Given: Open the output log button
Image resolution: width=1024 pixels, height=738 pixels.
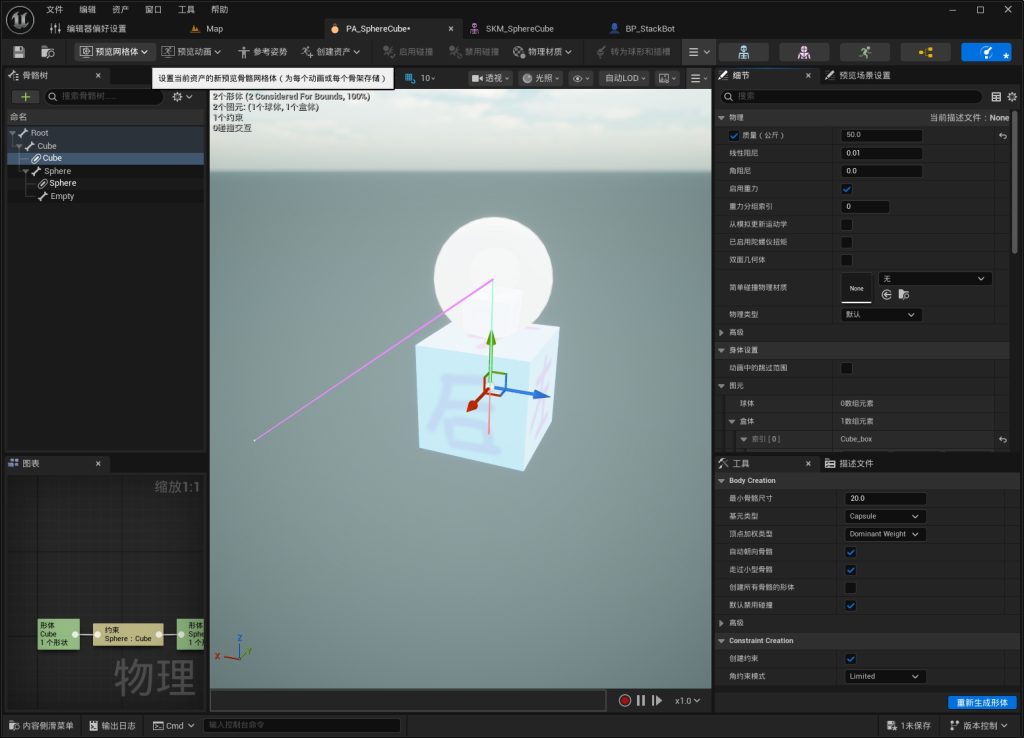Looking at the screenshot, I should point(112,725).
